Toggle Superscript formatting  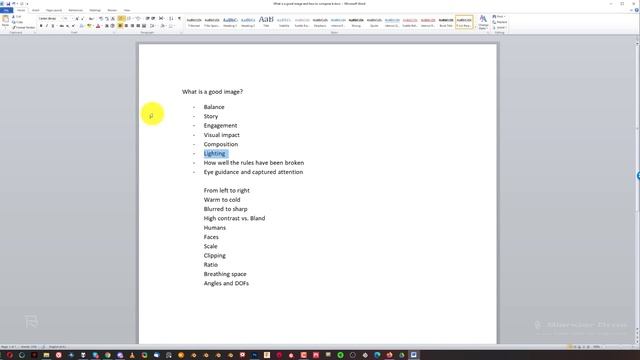tap(73, 26)
